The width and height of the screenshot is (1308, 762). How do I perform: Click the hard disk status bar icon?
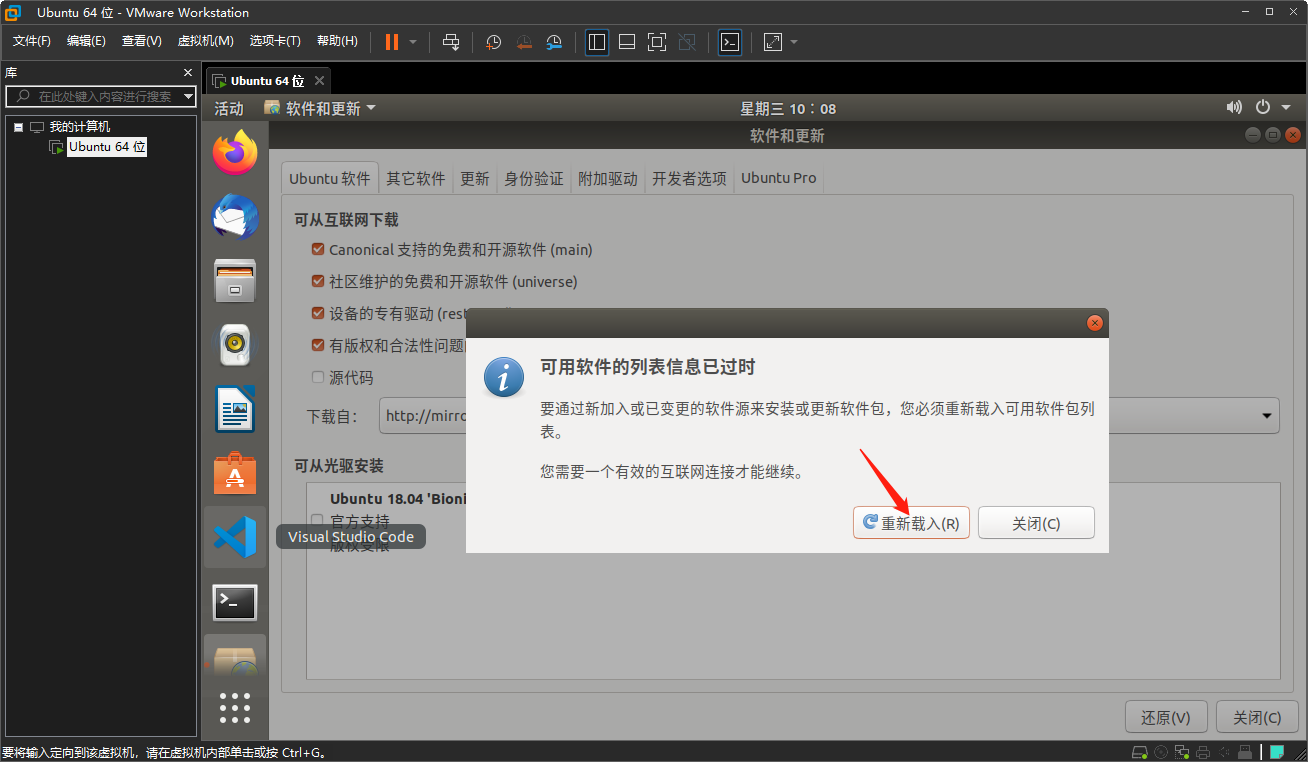coord(1139,752)
